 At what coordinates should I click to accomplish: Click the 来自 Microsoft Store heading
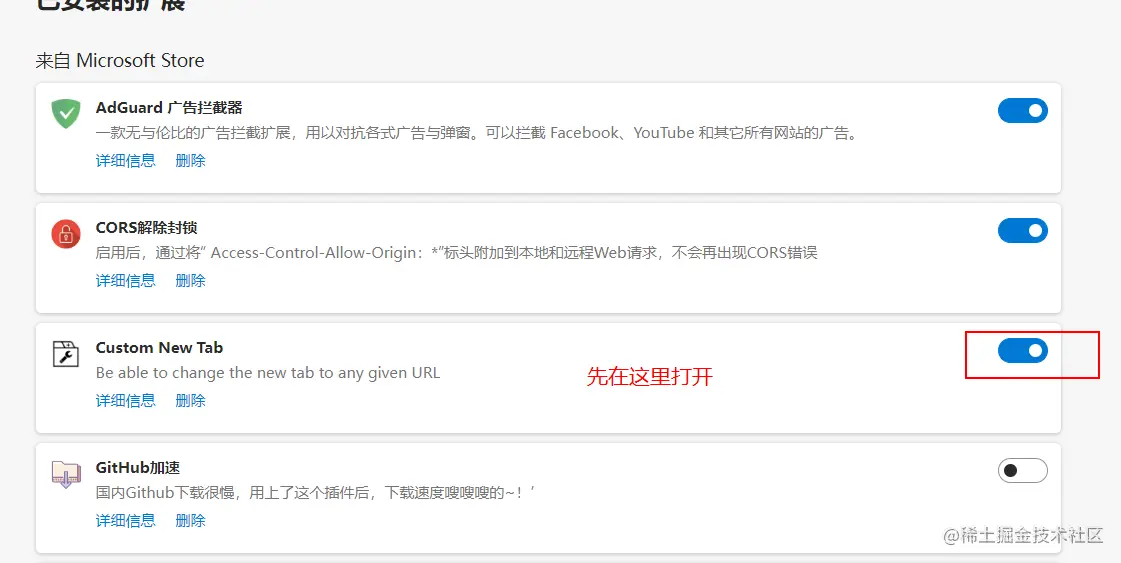click(x=120, y=61)
